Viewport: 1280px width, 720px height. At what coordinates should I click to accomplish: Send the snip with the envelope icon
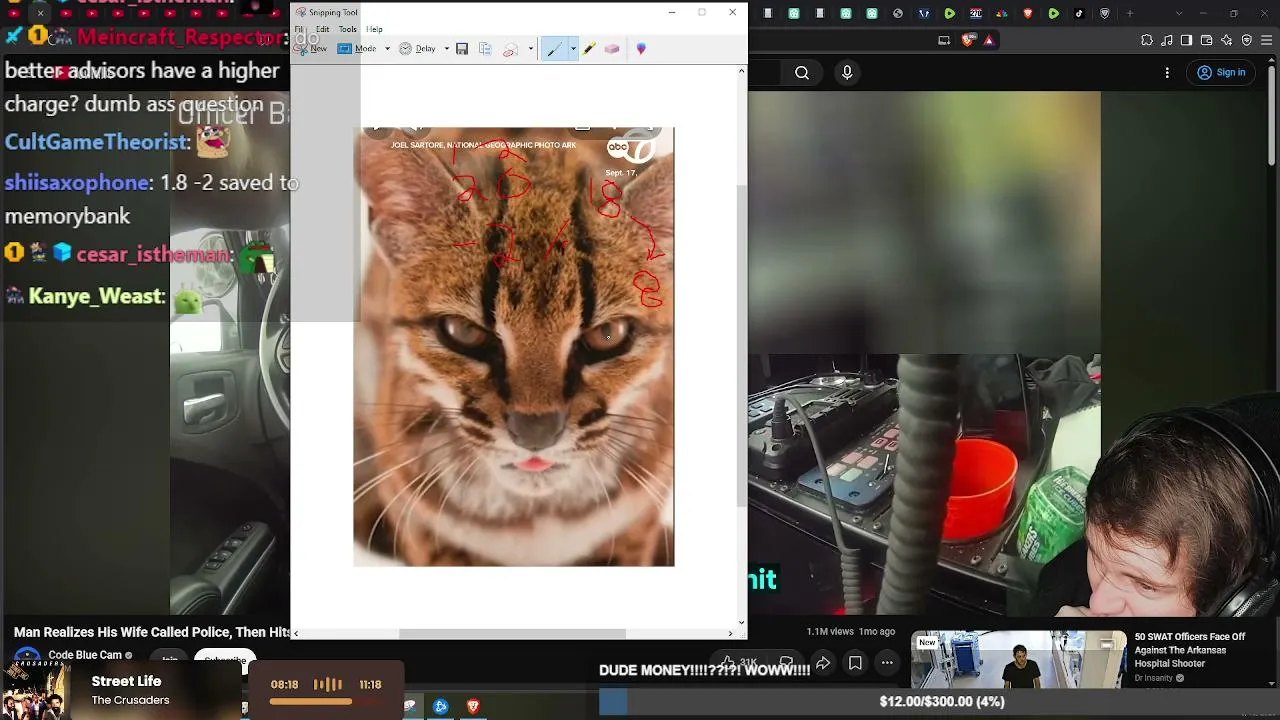click(510, 49)
